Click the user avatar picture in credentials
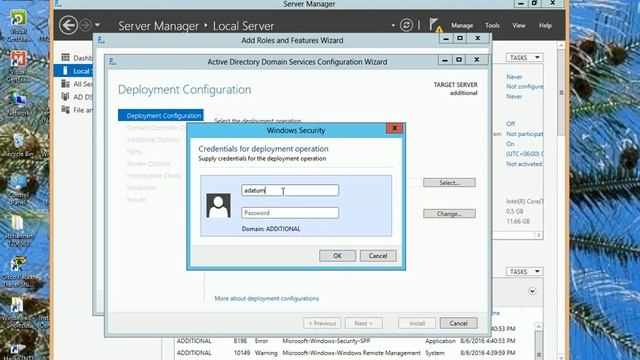This screenshot has height=360, width=640. pos(218,205)
